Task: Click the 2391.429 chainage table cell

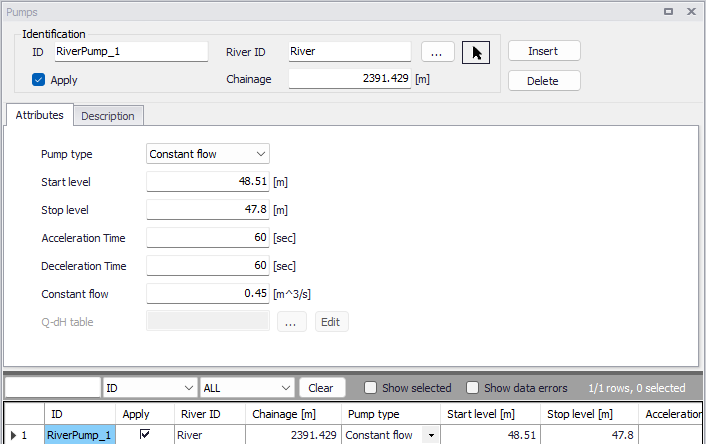Action: coord(294,435)
